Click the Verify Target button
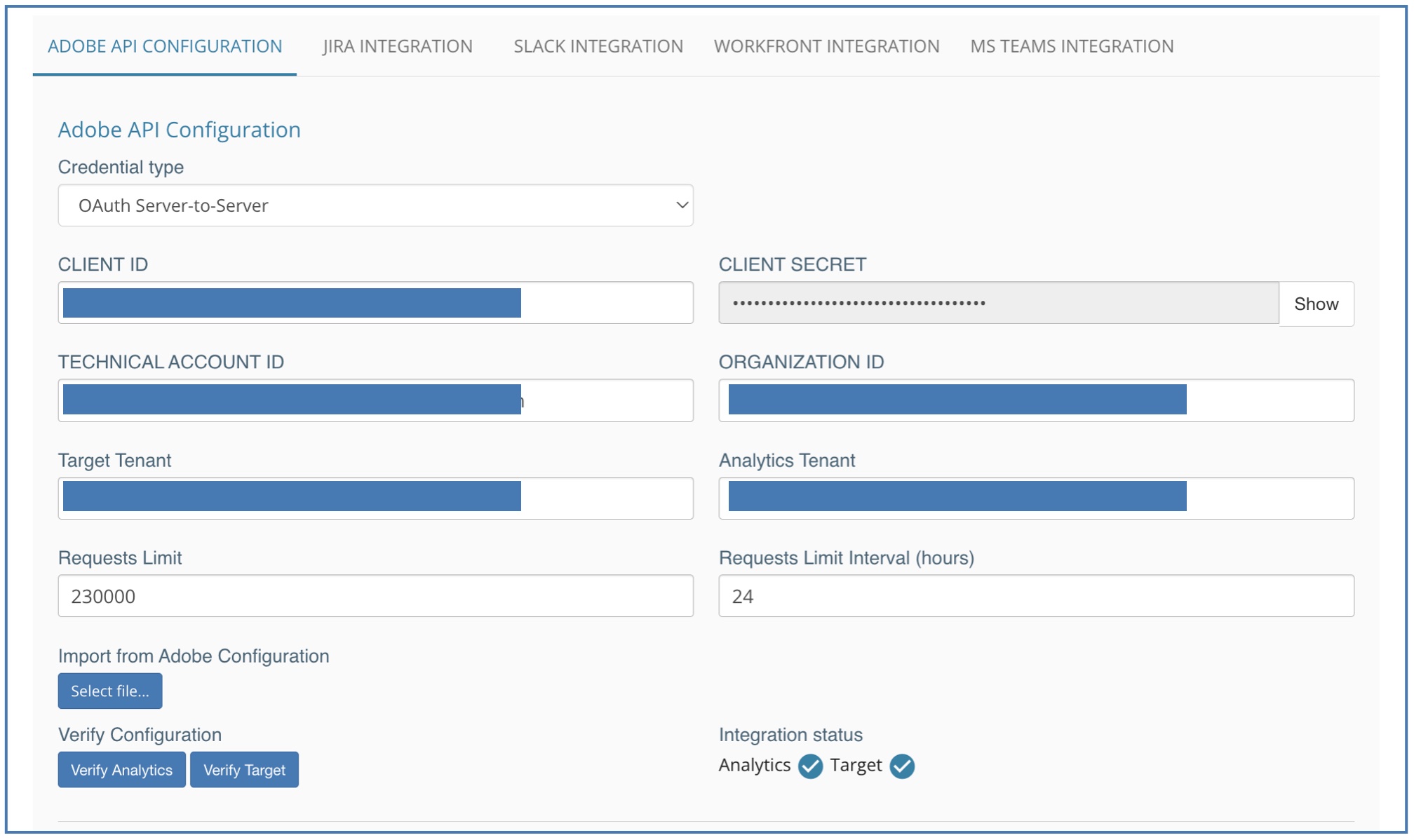 (244, 770)
